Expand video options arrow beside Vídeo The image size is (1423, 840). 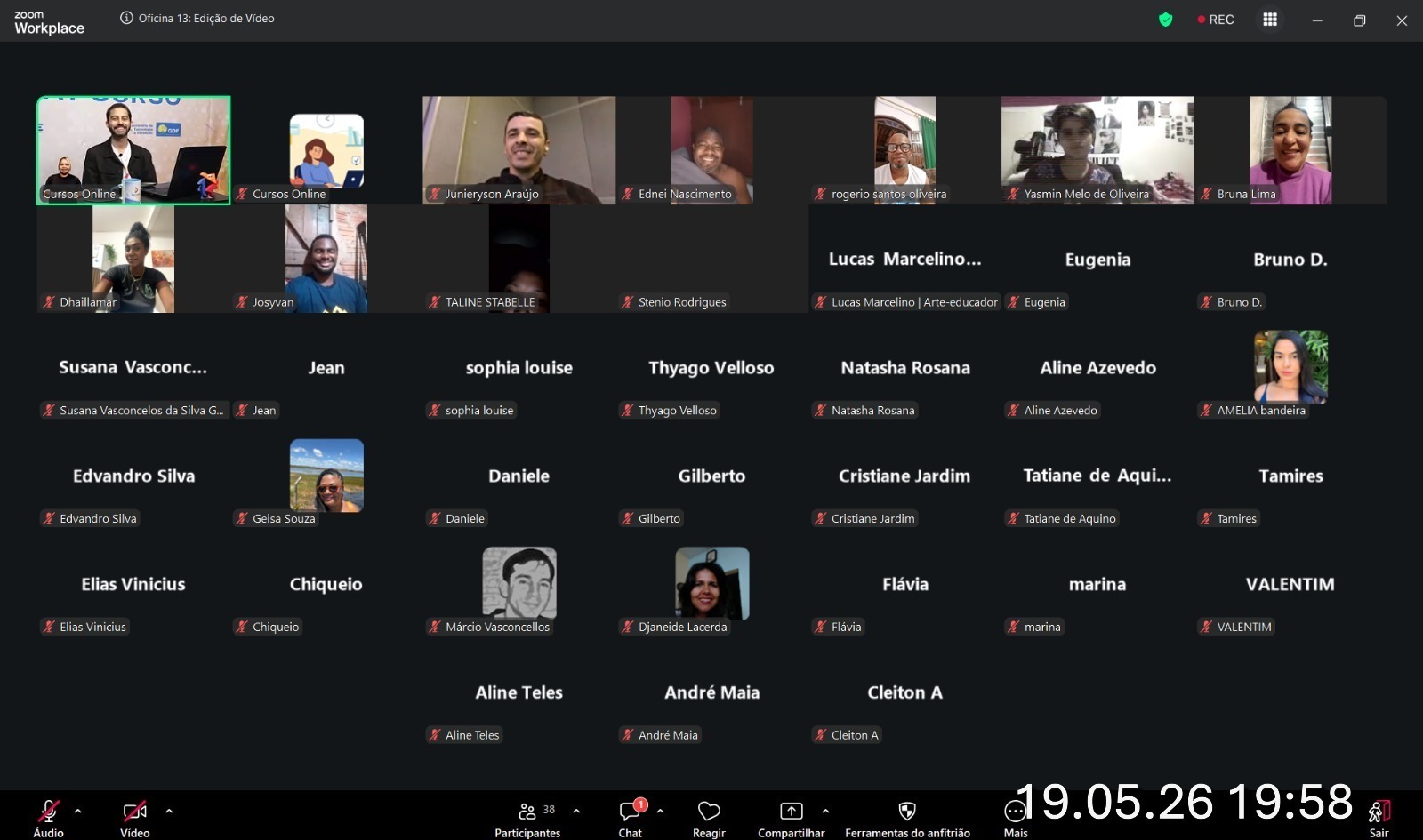(x=169, y=811)
